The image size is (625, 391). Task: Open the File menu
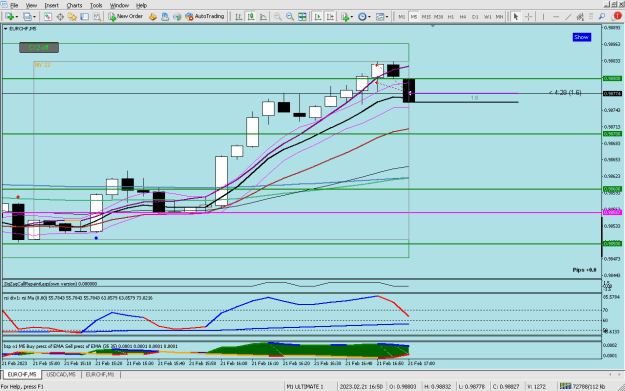click(x=14, y=6)
